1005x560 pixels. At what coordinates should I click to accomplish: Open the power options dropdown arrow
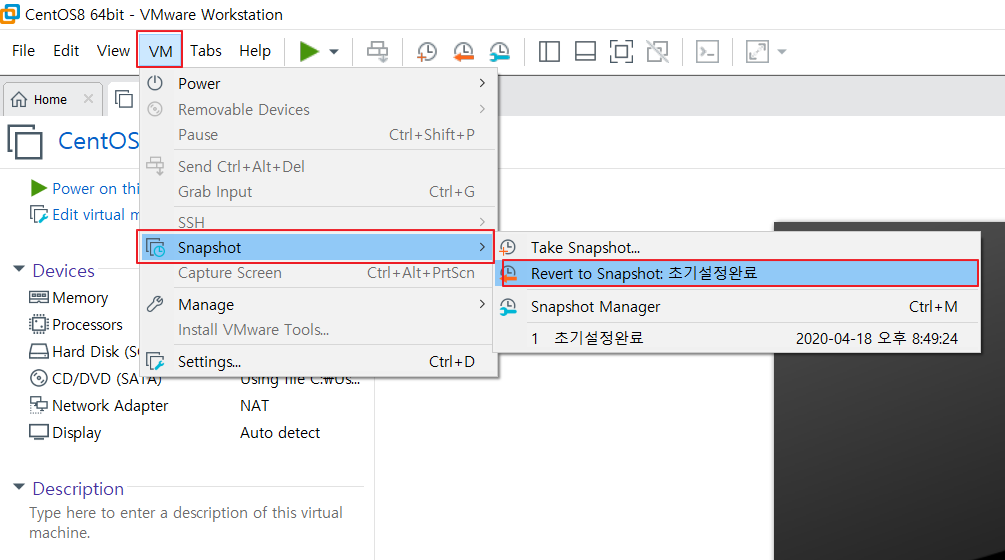click(x=334, y=51)
